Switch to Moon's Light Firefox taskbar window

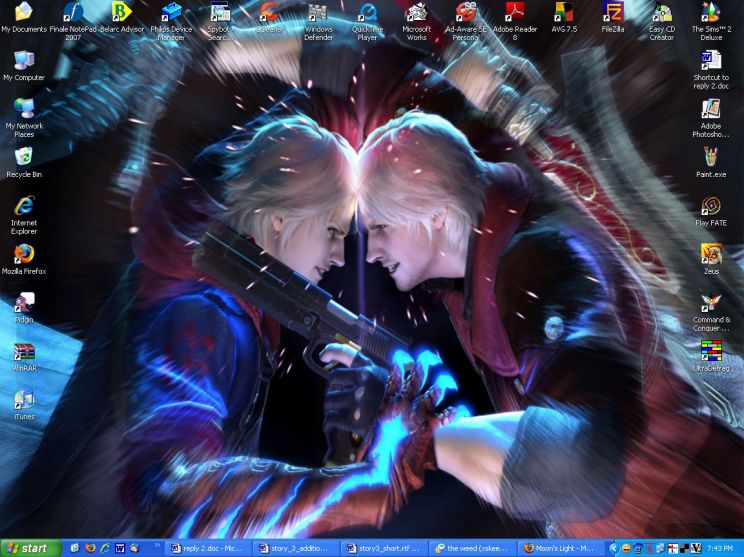pos(560,548)
